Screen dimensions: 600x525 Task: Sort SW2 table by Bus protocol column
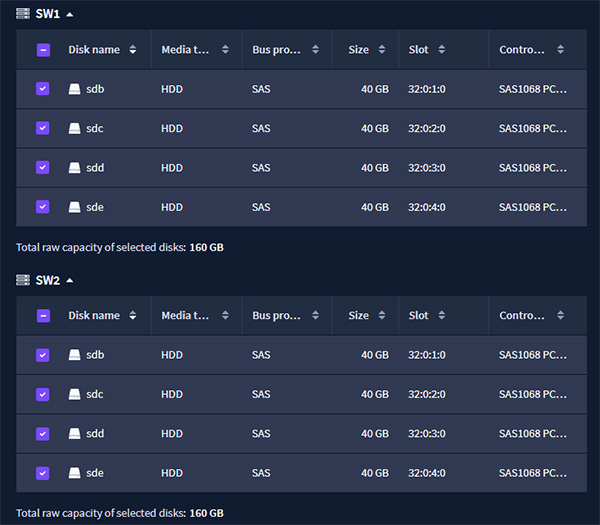pyautogui.click(x=315, y=315)
